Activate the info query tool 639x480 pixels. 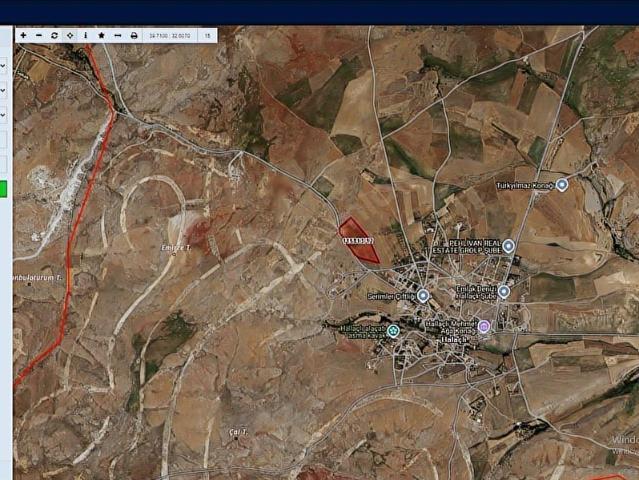tap(85, 35)
